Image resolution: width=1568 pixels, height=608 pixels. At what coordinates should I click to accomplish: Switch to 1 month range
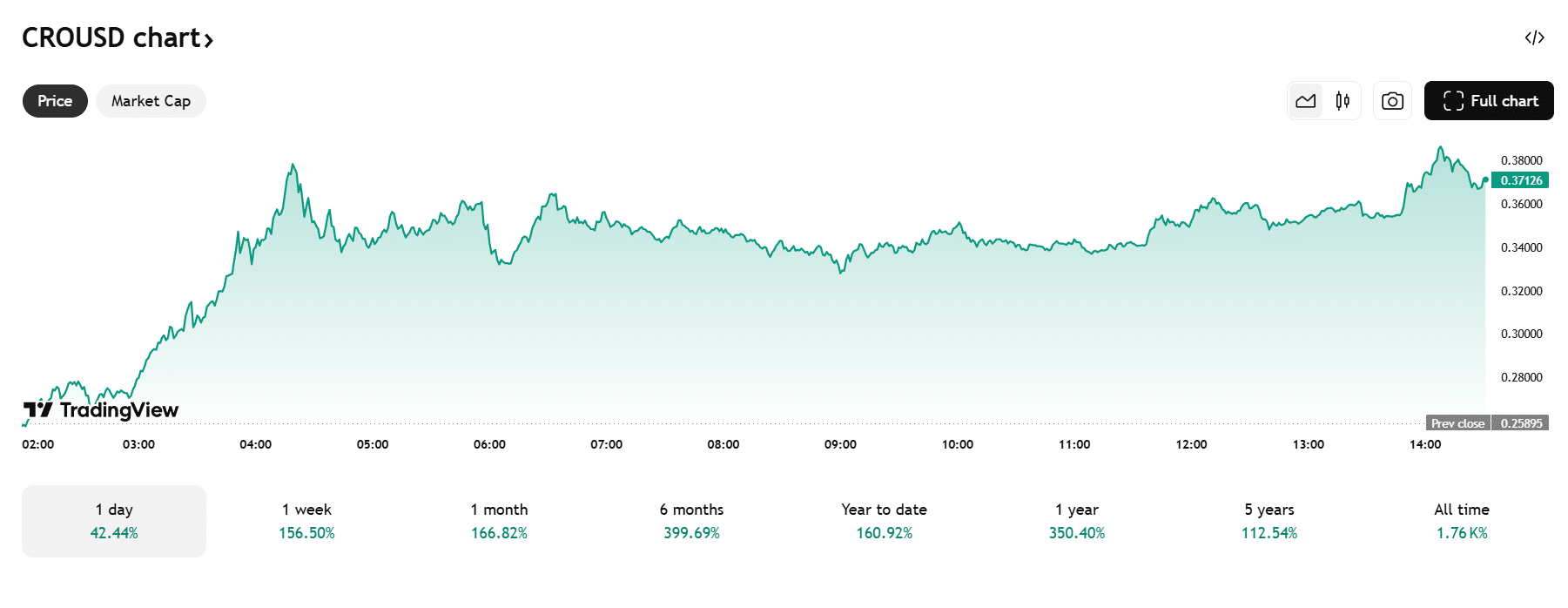pyautogui.click(x=499, y=521)
